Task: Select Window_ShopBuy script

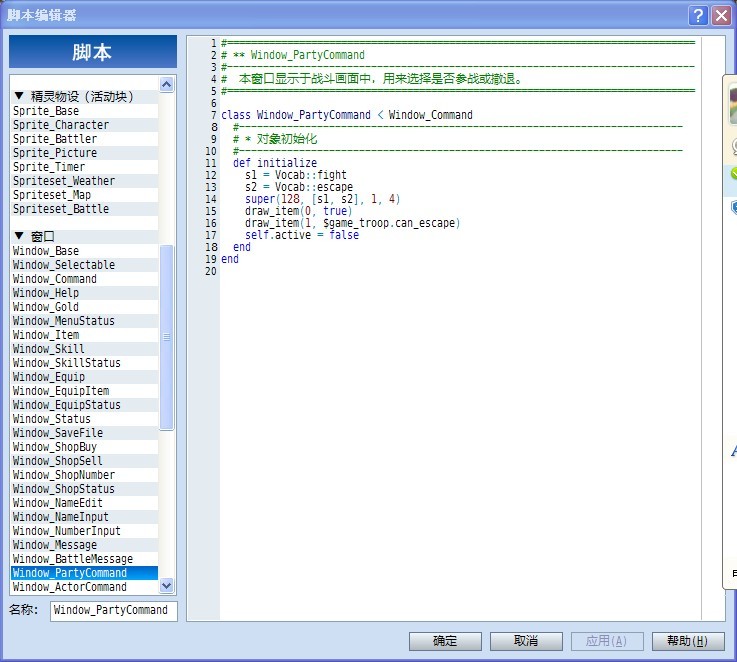Action: coord(85,447)
